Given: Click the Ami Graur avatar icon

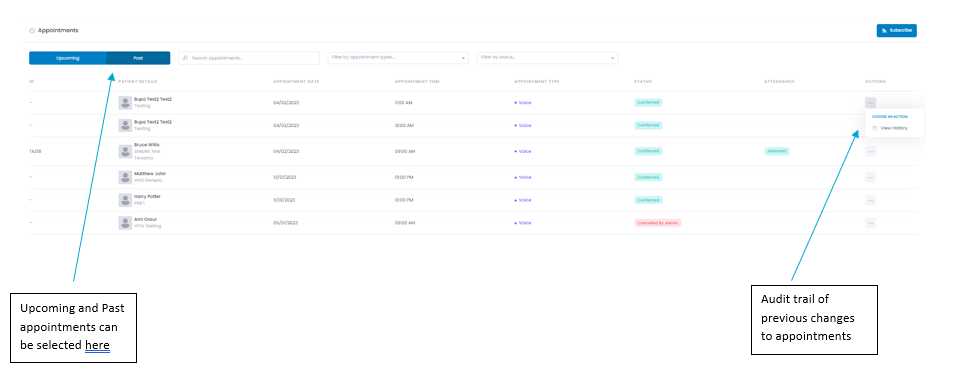Looking at the screenshot, I should coord(125,223).
